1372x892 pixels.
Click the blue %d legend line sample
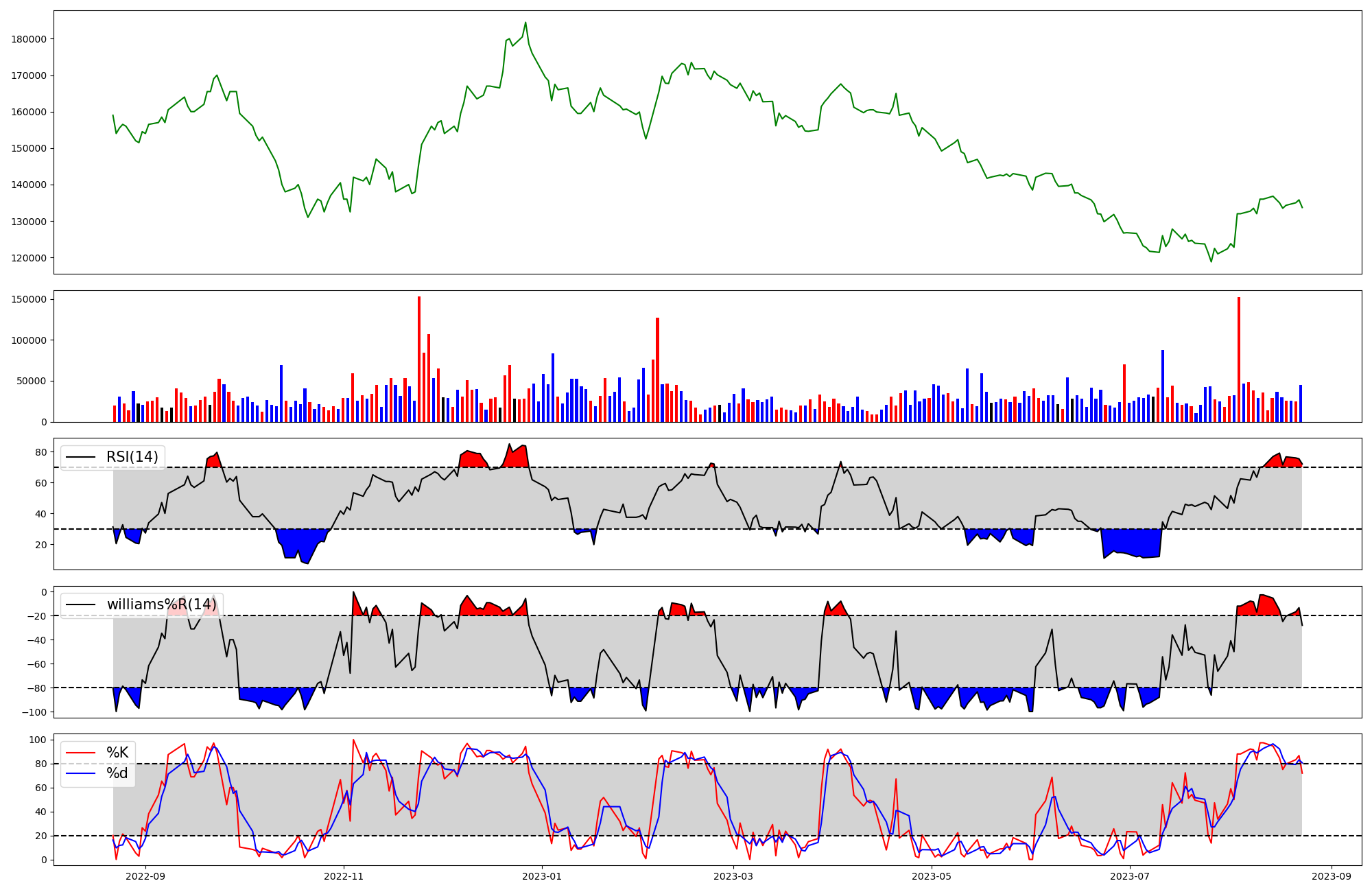pos(81,773)
